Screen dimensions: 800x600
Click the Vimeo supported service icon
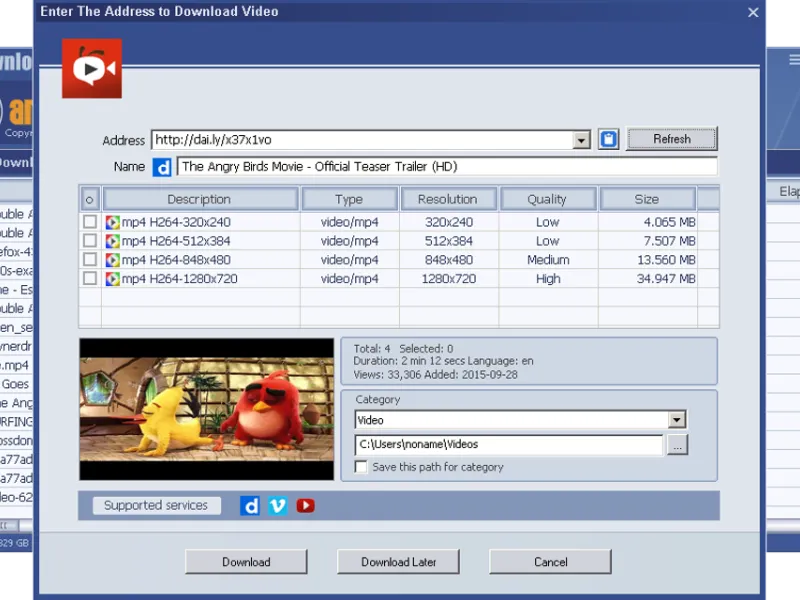point(278,506)
